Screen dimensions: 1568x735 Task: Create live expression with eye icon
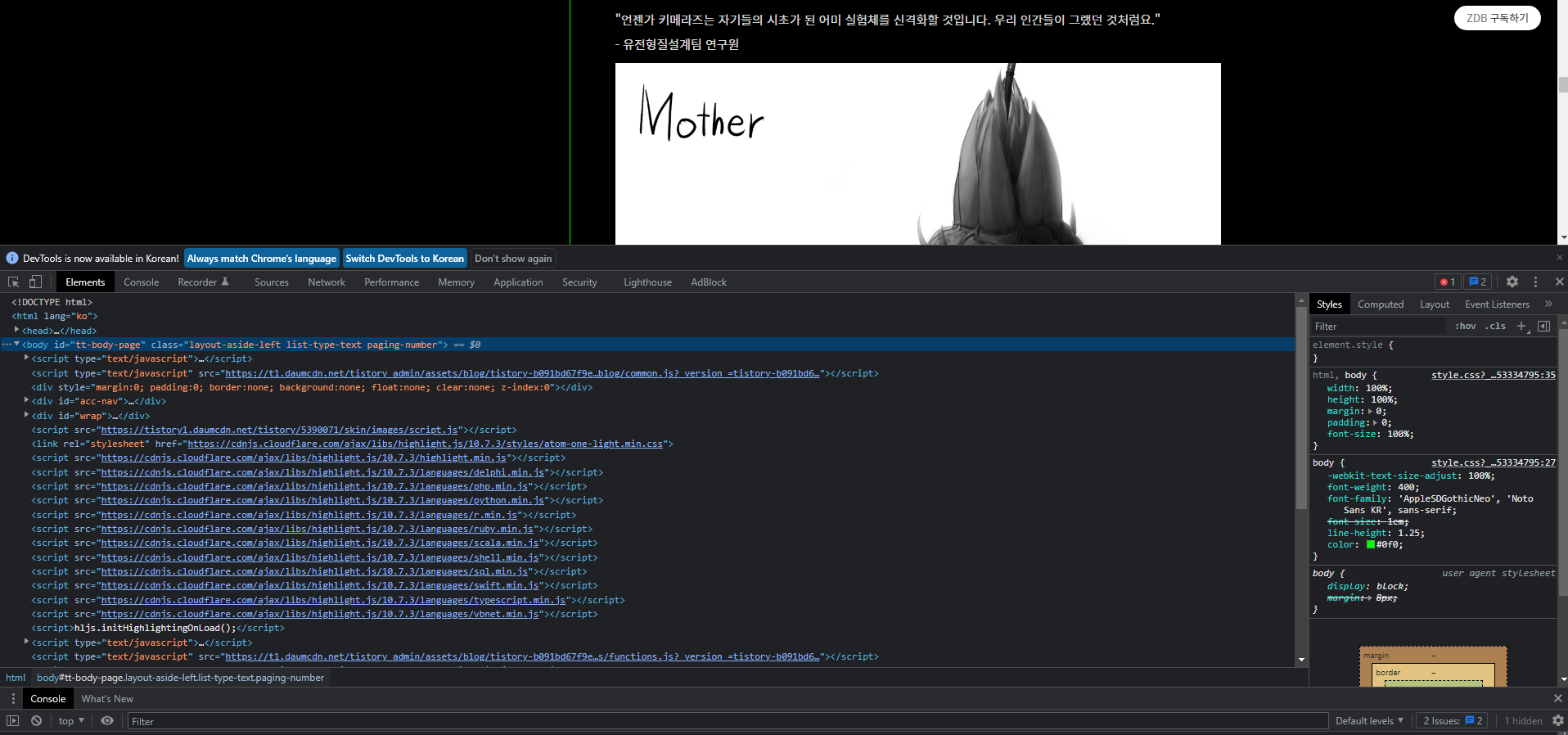[x=107, y=720]
